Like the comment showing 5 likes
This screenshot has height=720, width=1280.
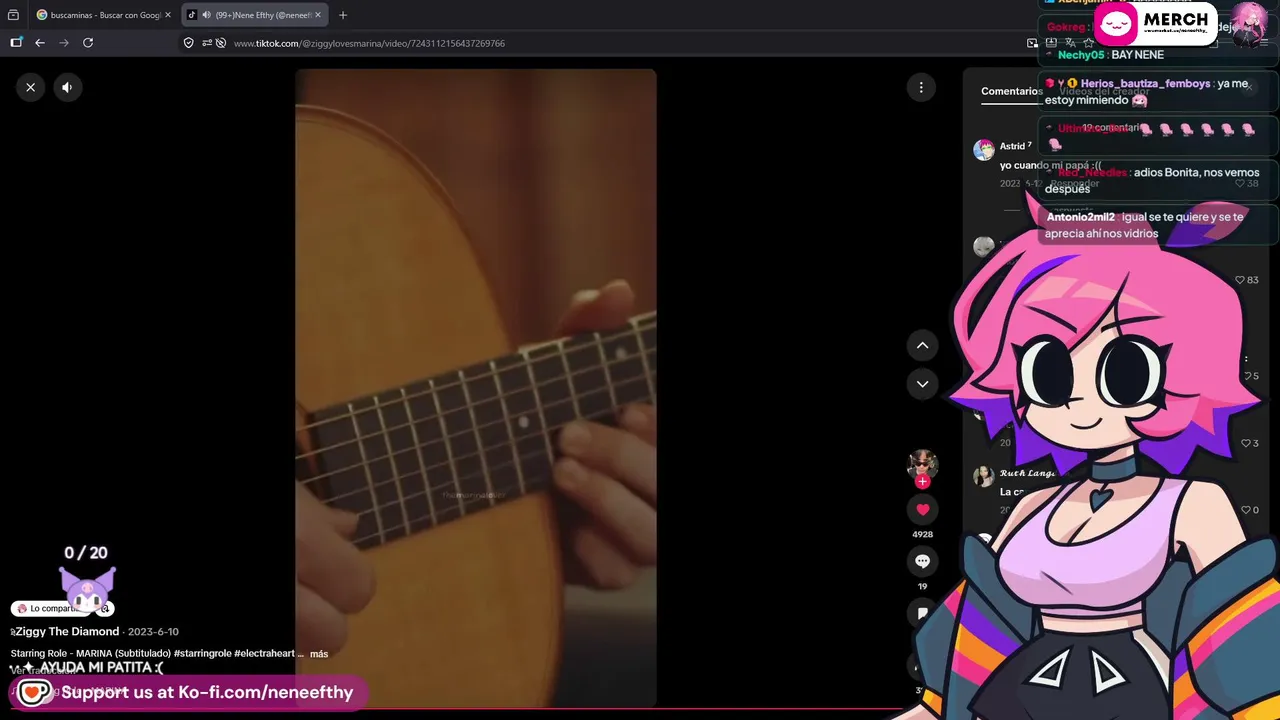coord(1249,376)
